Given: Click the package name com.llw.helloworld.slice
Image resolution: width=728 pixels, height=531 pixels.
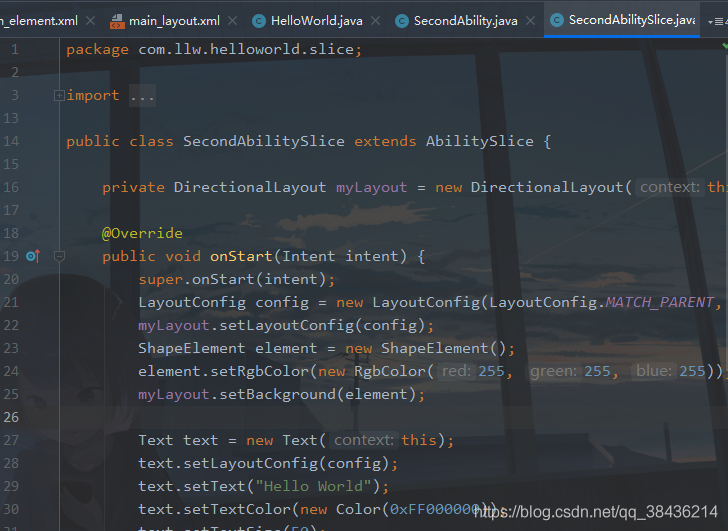Looking at the screenshot, I should click(x=246, y=49).
